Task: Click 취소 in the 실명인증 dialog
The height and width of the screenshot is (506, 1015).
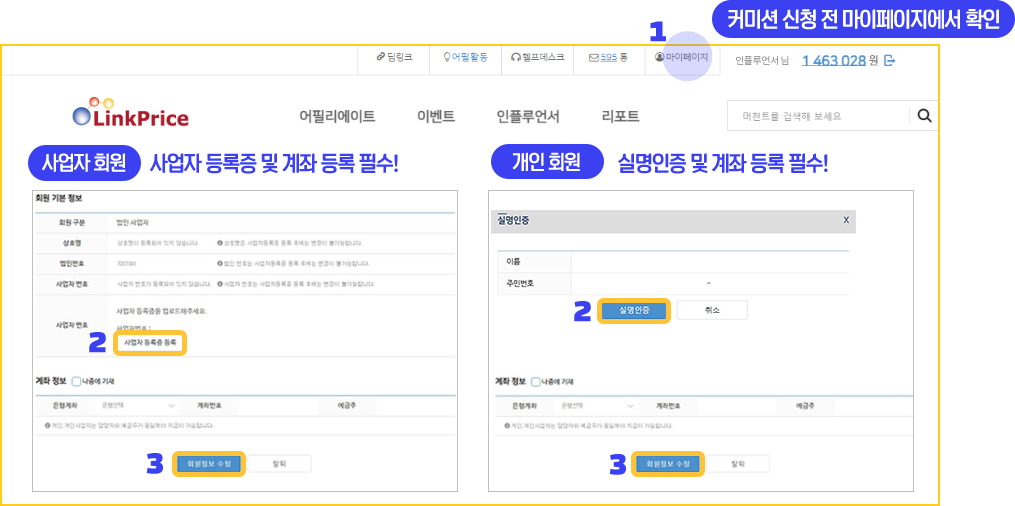Action: [712, 310]
